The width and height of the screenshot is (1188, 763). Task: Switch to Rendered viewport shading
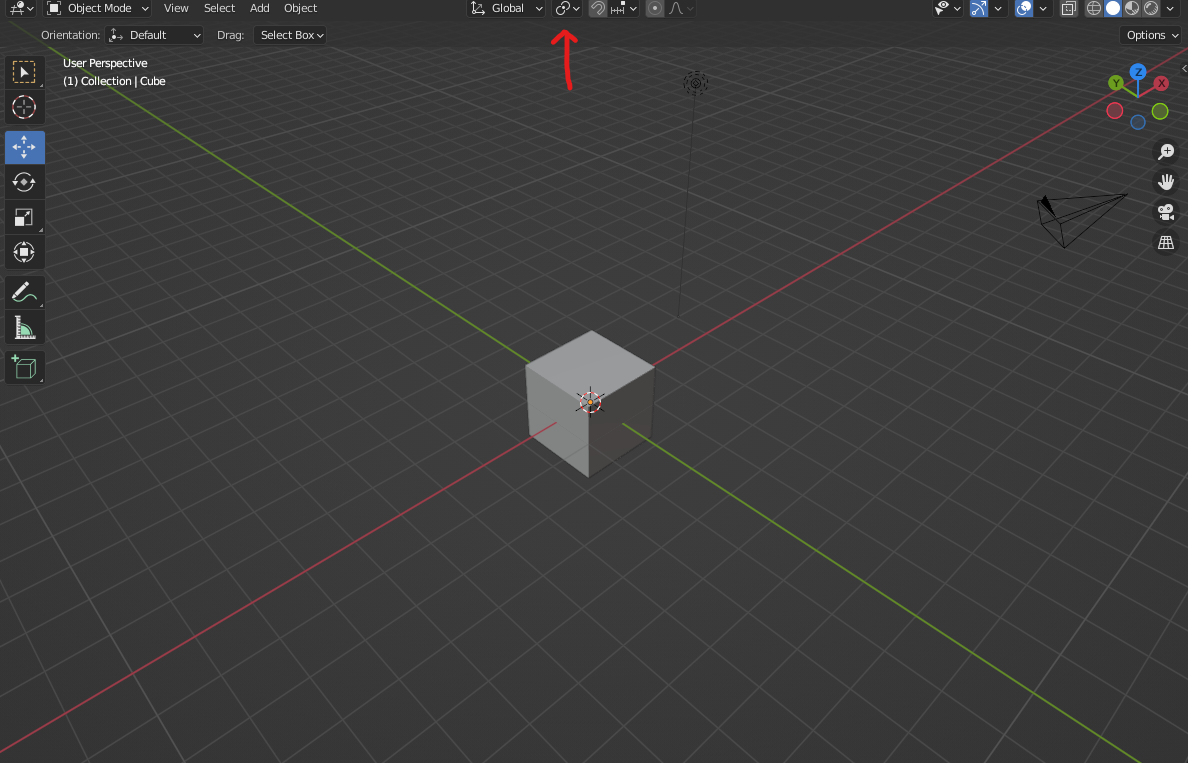[1151, 8]
